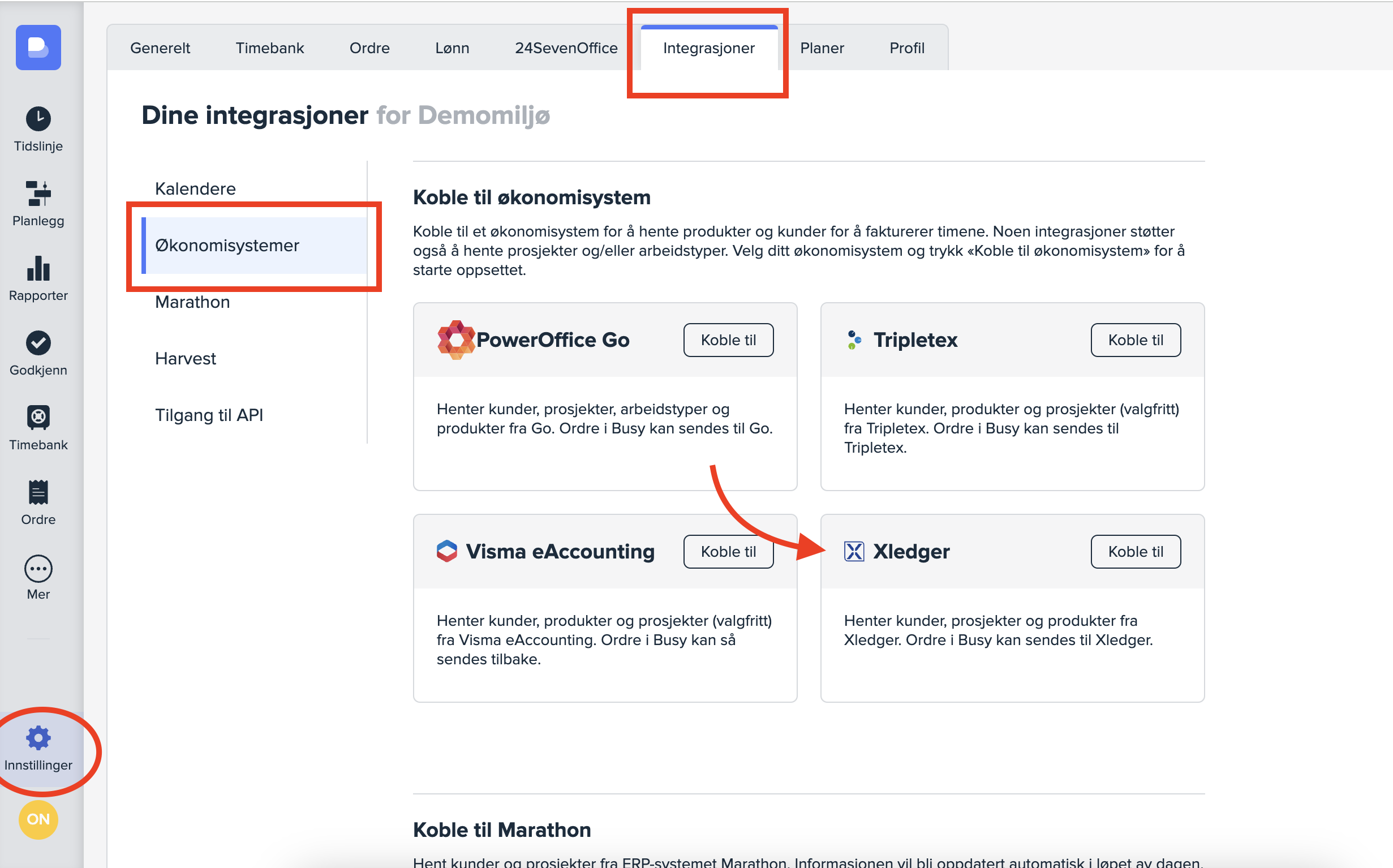Expand the Mer menu icon
This screenshot has width=1393, height=868.
click(x=38, y=568)
